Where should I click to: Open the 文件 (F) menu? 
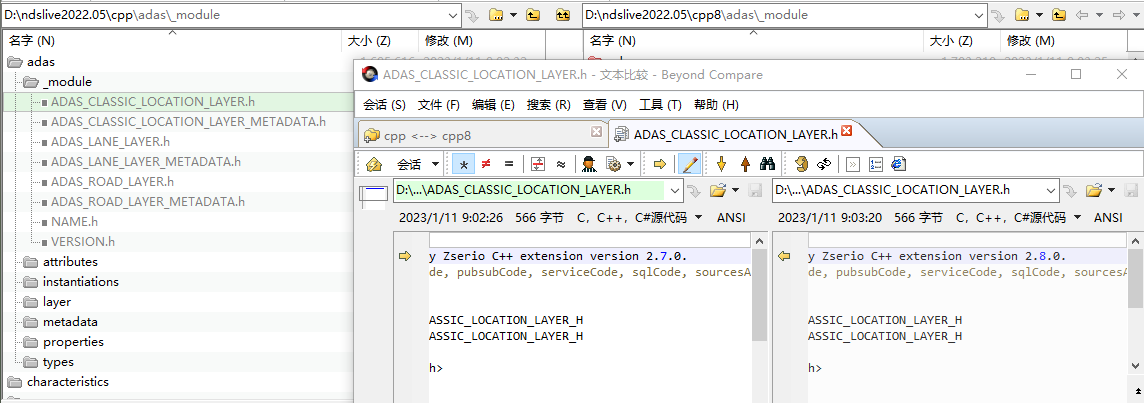438,104
